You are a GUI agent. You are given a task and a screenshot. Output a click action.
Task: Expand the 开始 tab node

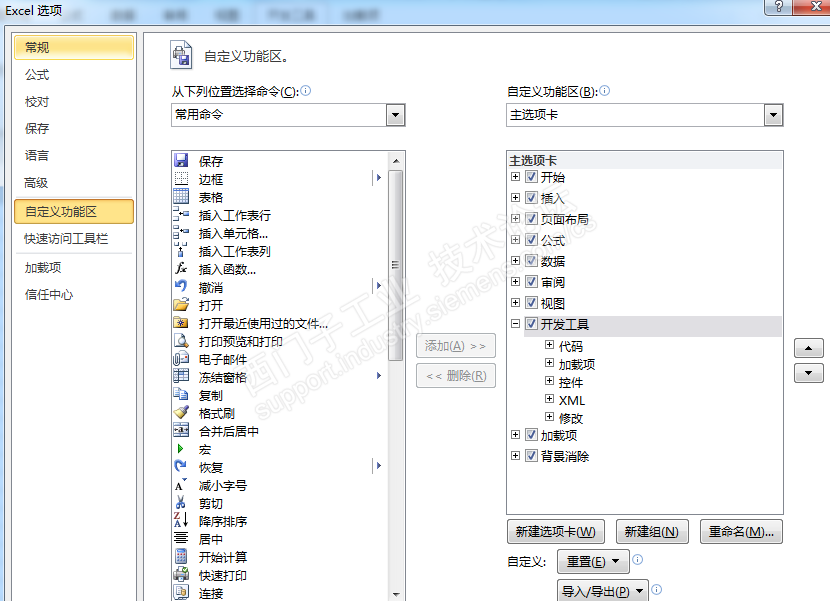tap(515, 176)
